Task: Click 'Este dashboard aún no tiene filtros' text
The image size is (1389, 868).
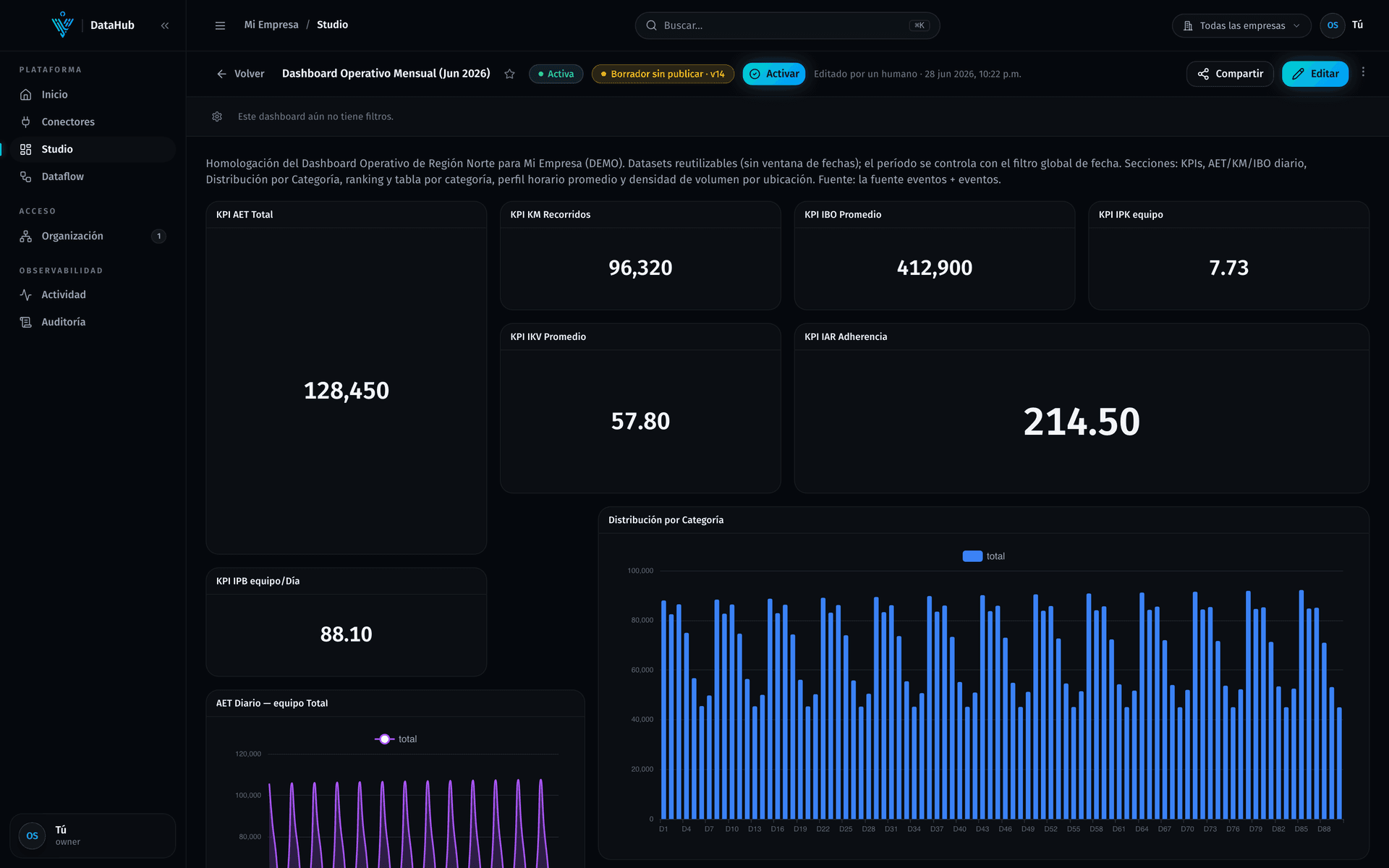Action: [x=315, y=116]
